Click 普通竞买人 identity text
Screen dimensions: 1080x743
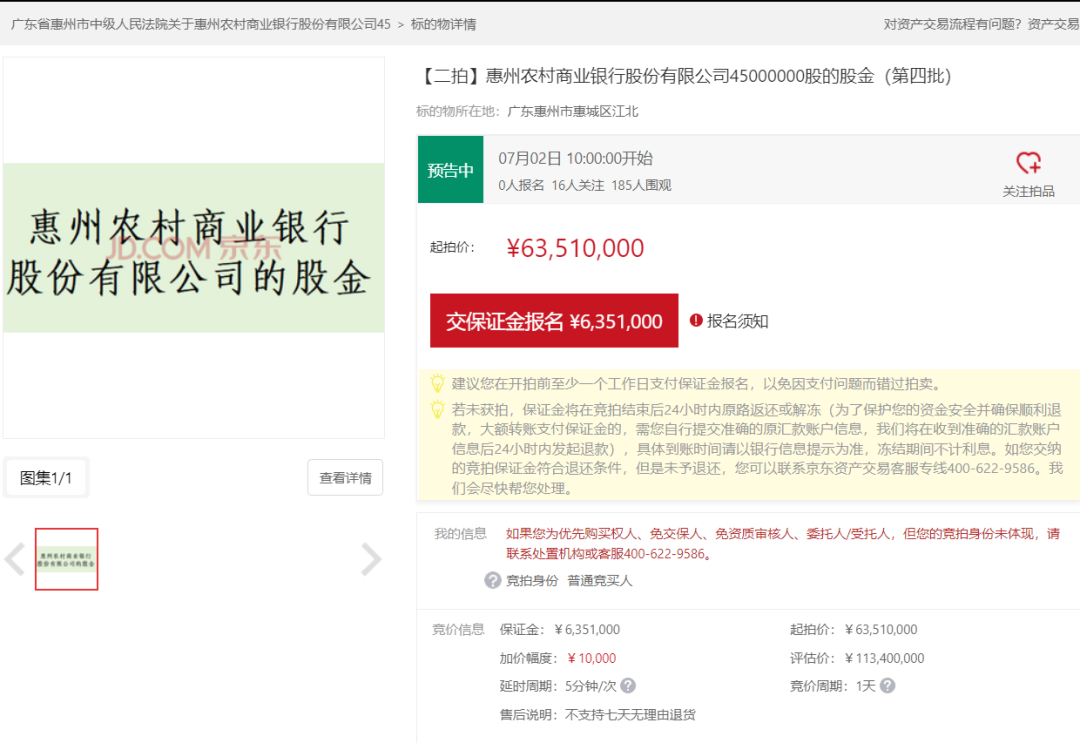tap(599, 580)
